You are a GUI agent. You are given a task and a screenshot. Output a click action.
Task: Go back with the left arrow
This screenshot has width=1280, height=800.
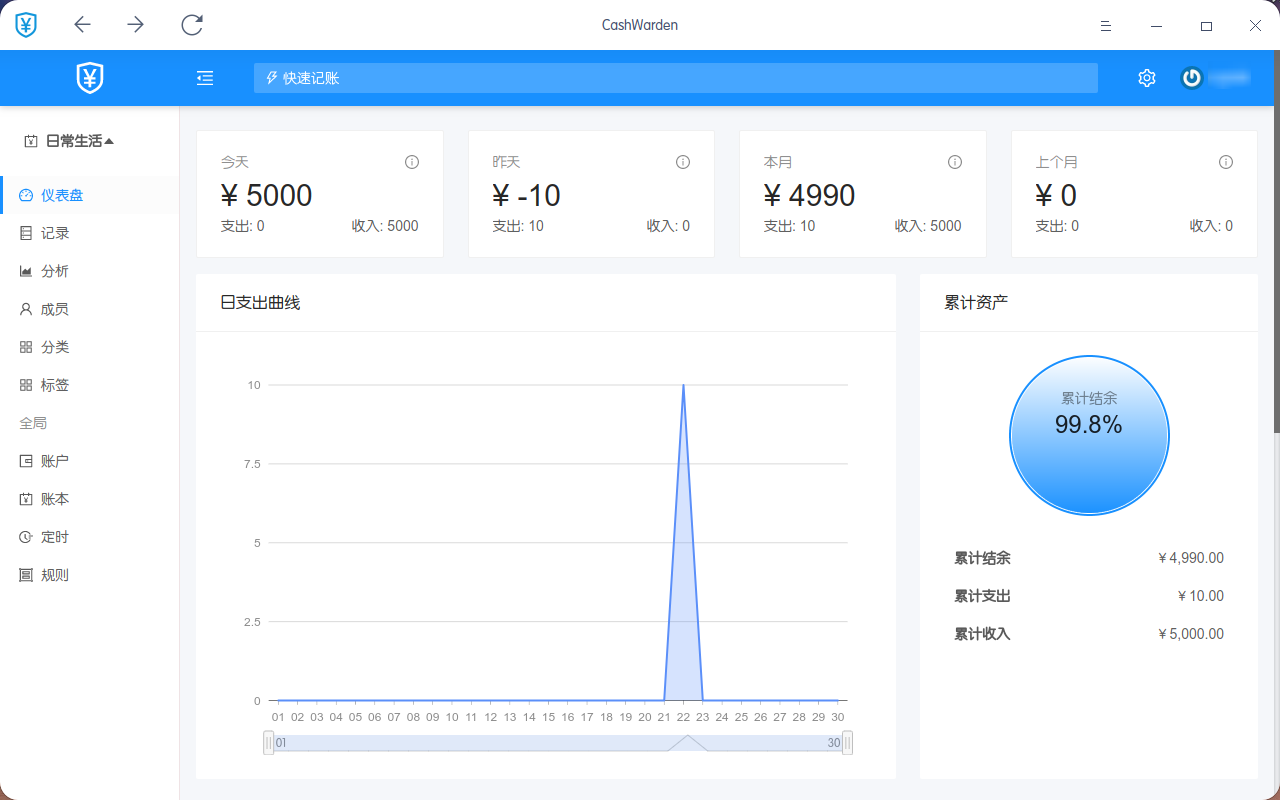pos(83,25)
